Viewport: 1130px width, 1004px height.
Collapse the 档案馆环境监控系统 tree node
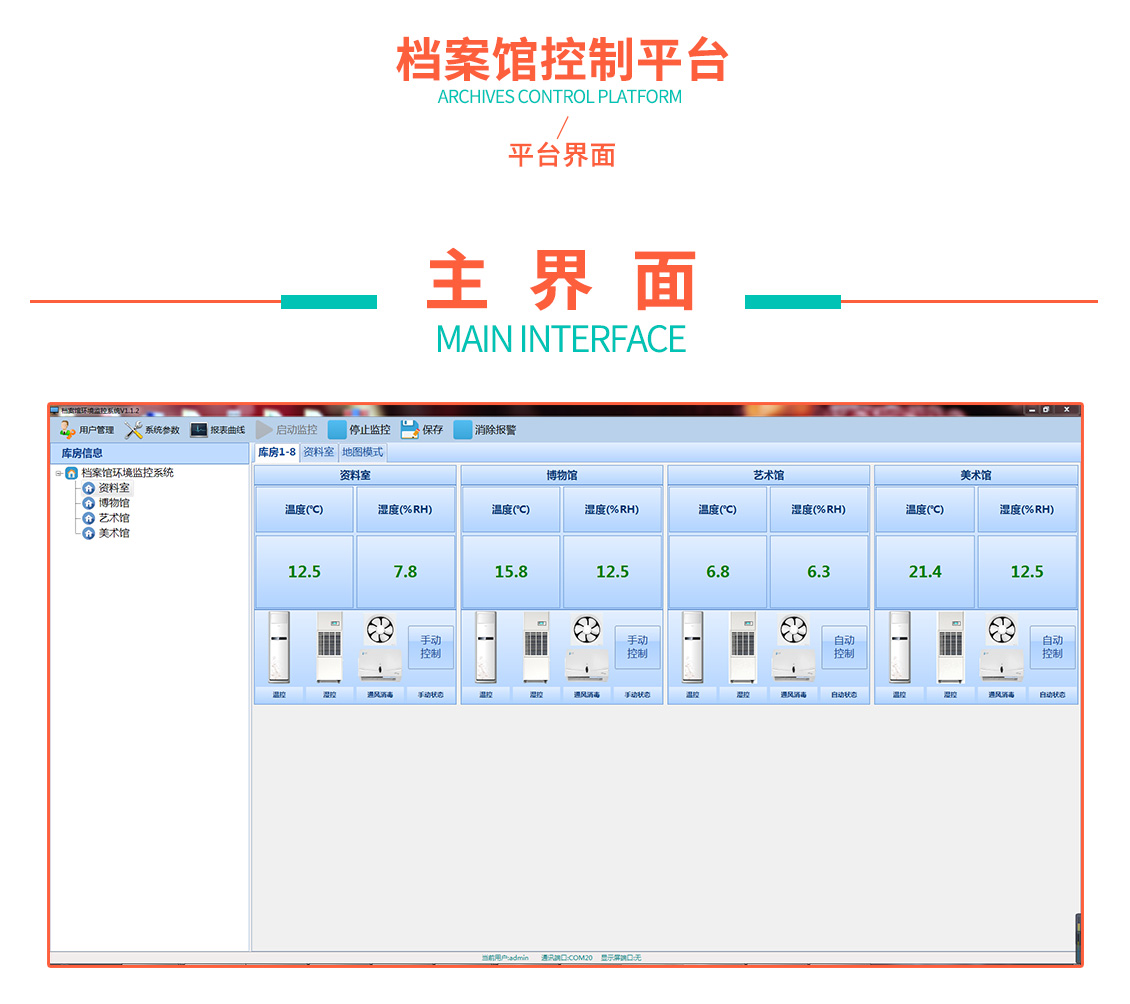click(x=59, y=474)
